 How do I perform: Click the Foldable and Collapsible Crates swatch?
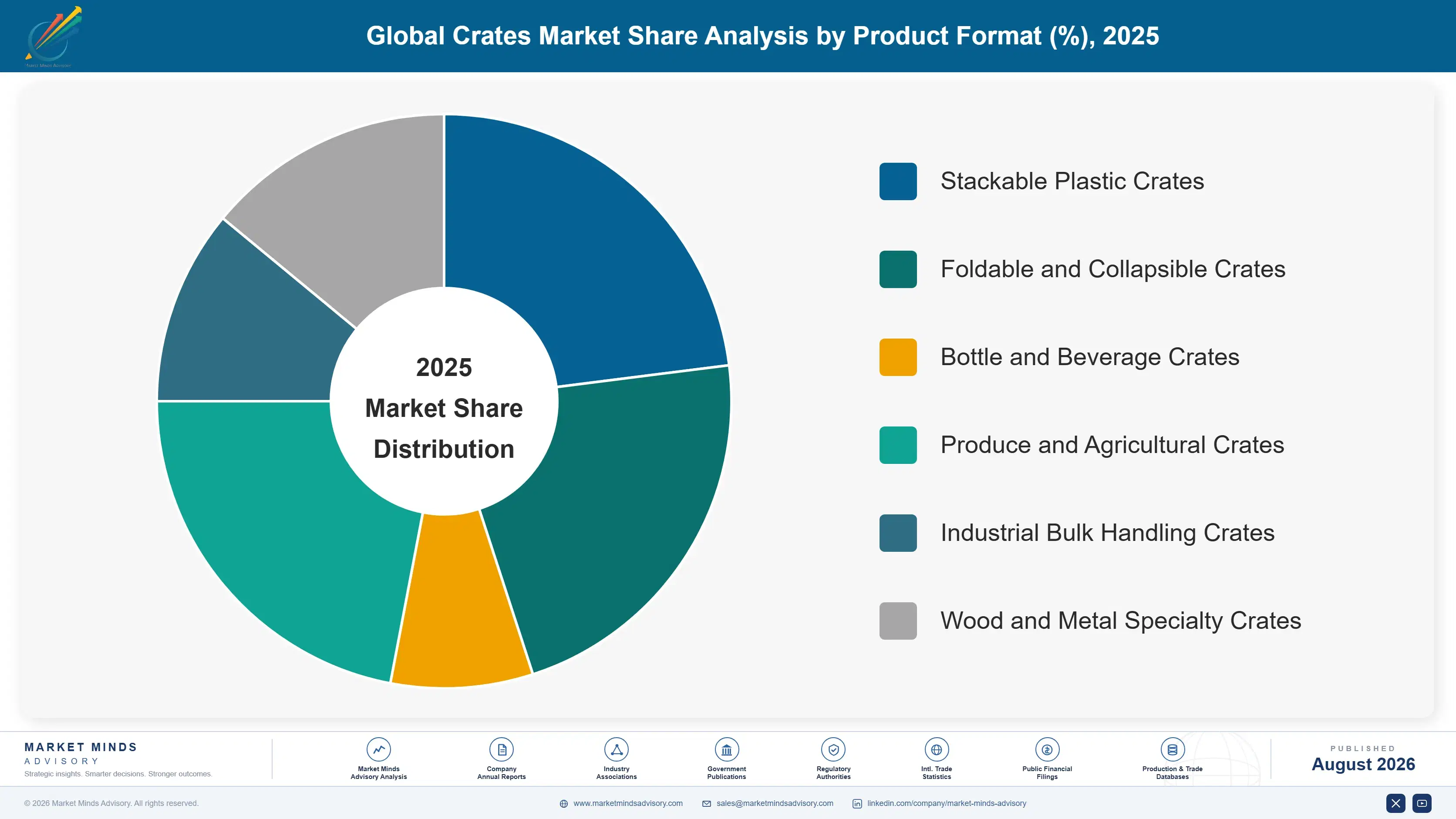(897, 269)
